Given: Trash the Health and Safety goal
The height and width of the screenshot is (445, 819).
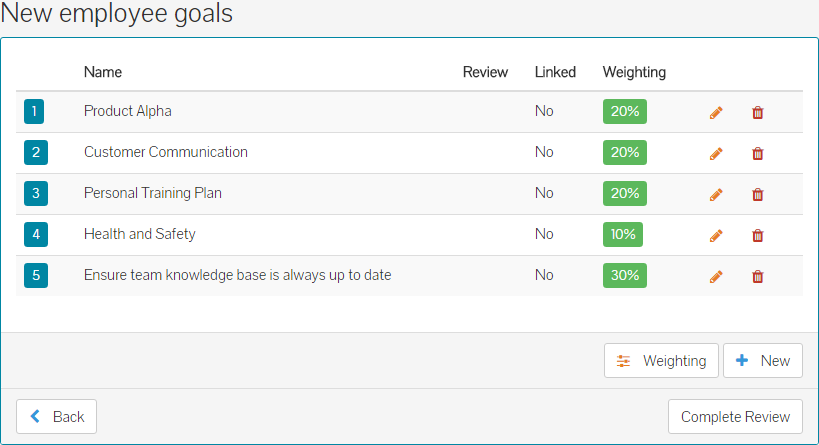Looking at the screenshot, I should 757,235.
